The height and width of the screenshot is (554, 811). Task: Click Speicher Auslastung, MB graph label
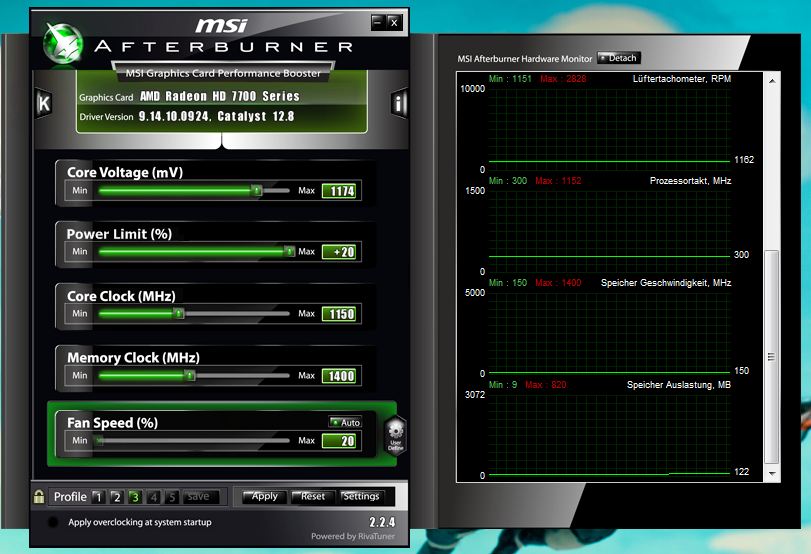679,385
